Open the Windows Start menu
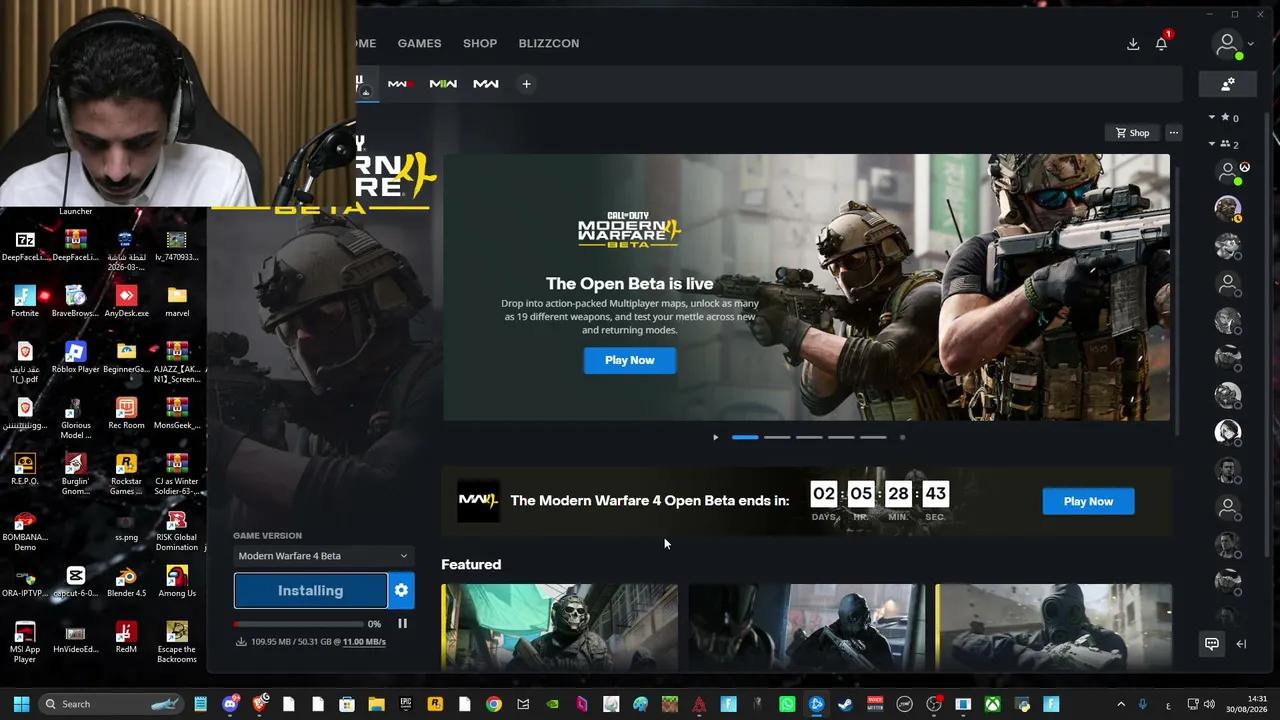 click(x=21, y=704)
